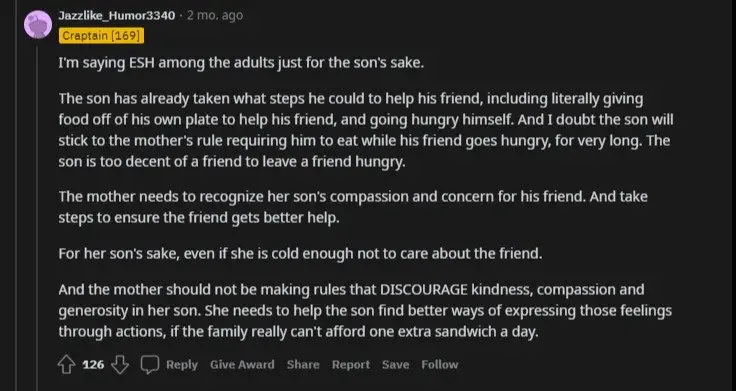Upvote the comment by Jazzlike_Humor3340
736x391 pixels.
pos(67,365)
